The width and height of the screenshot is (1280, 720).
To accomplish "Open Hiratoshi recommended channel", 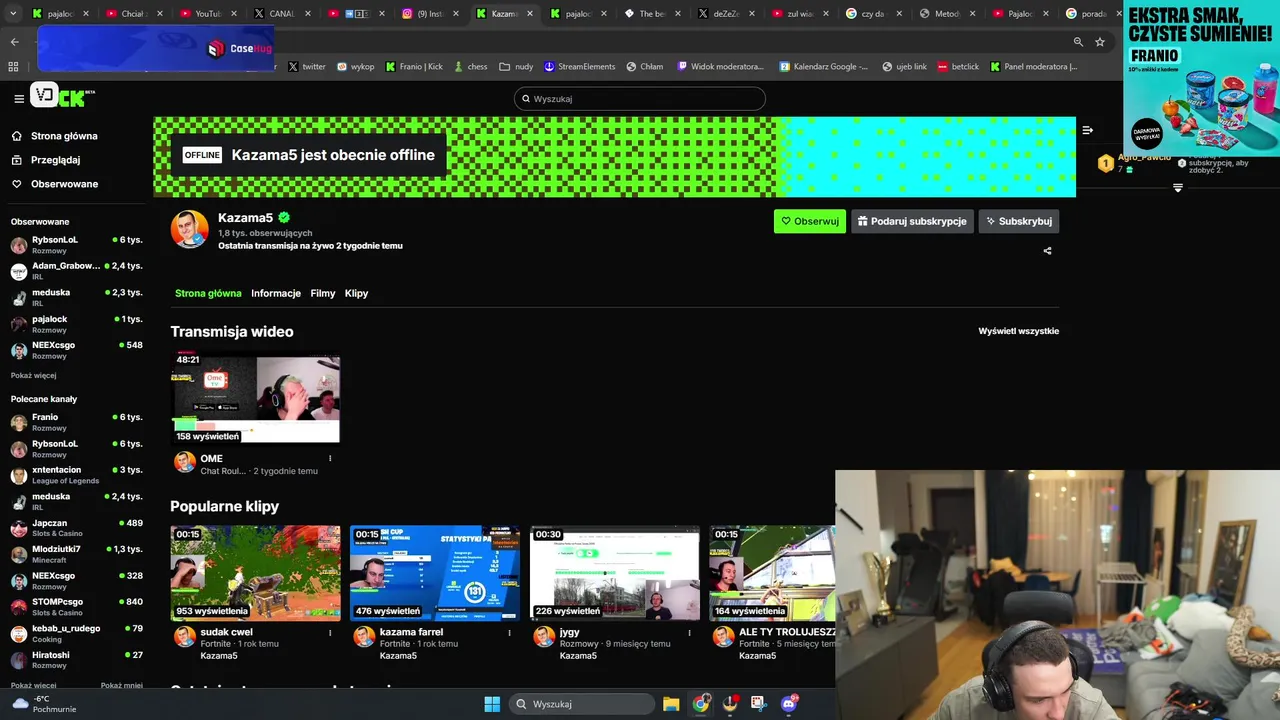I will click(76, 660).
